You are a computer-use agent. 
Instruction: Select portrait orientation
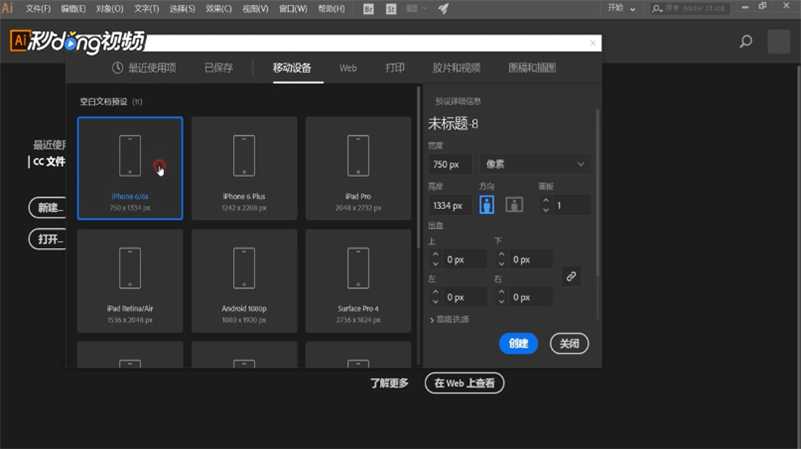[x=486, y=205]
